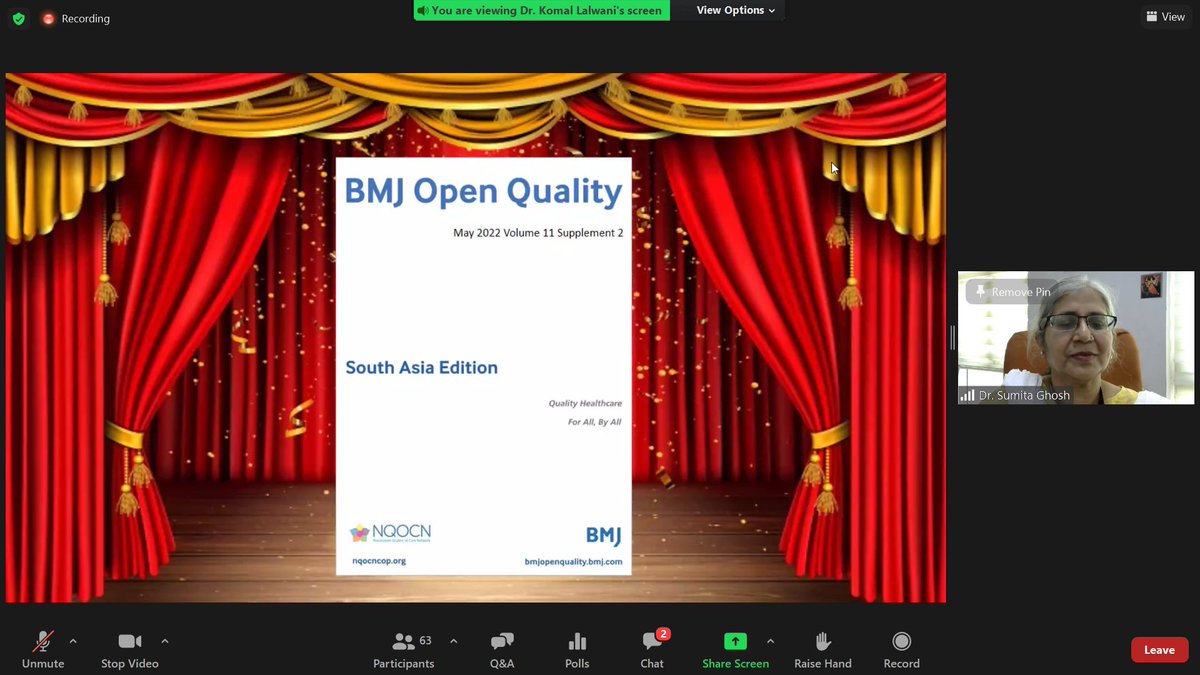Stop Video camera button
This screenshot has width=1200, height=675.
[x=129, y=649]
